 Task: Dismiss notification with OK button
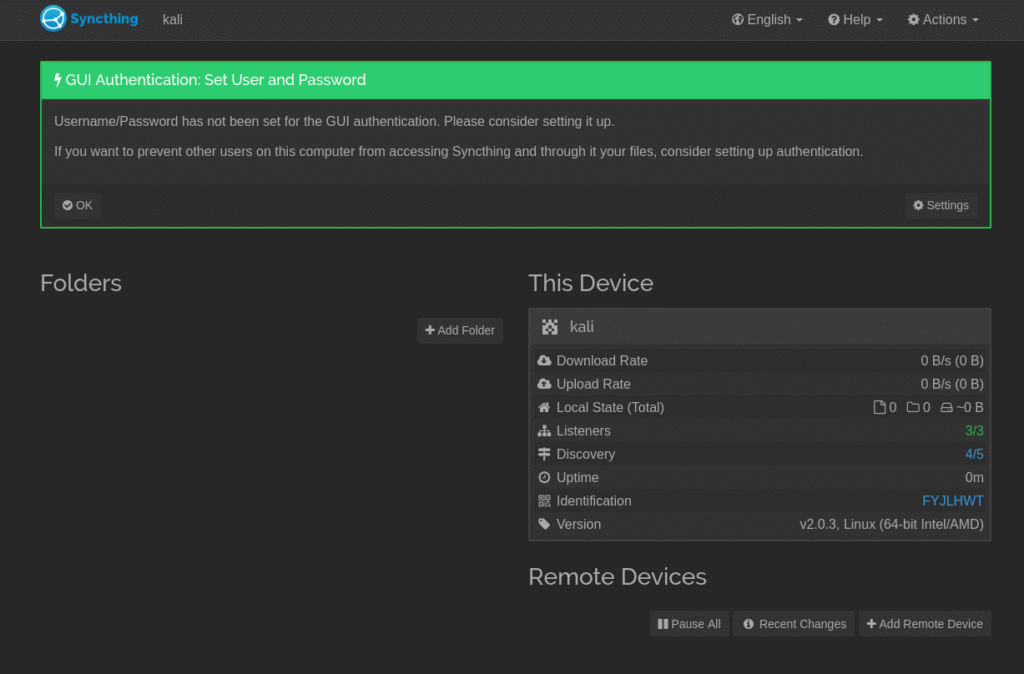click(77, 205)
